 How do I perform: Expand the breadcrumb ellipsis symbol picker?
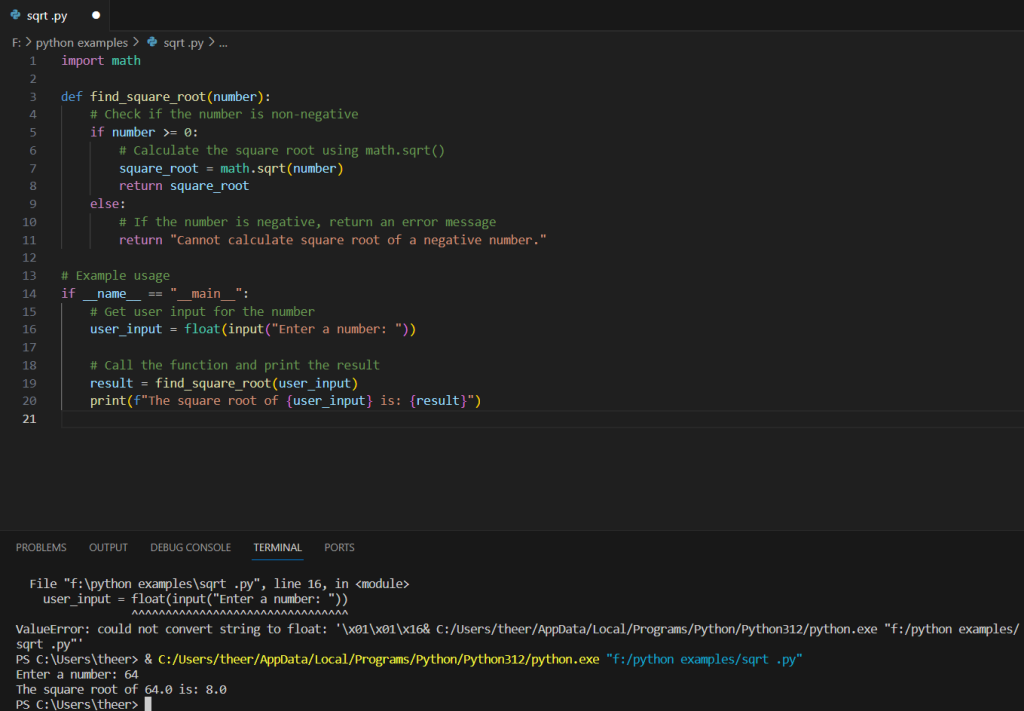pos(223,43)
